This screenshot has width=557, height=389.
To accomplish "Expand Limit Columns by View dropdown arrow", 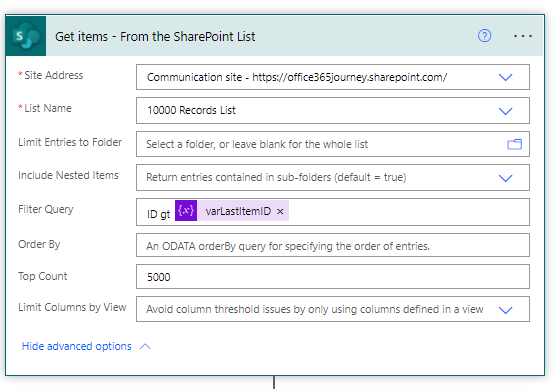I will click(505, 310).
